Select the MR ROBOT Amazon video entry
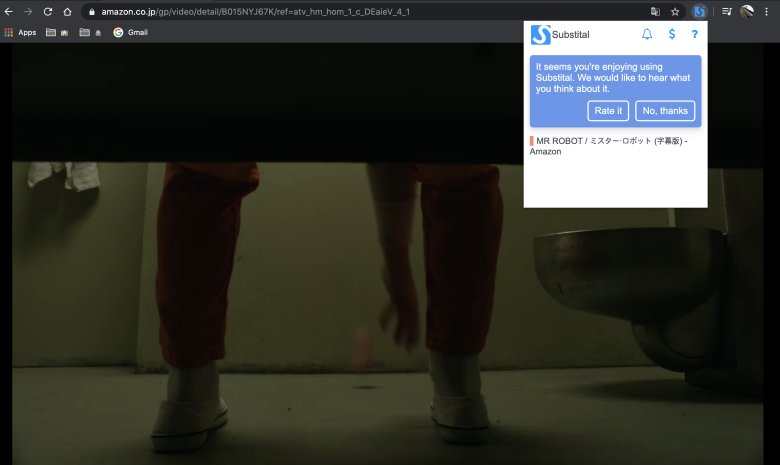Image resolution: width=780 pixels, height=465 pixels. click(x=609, y=146)
